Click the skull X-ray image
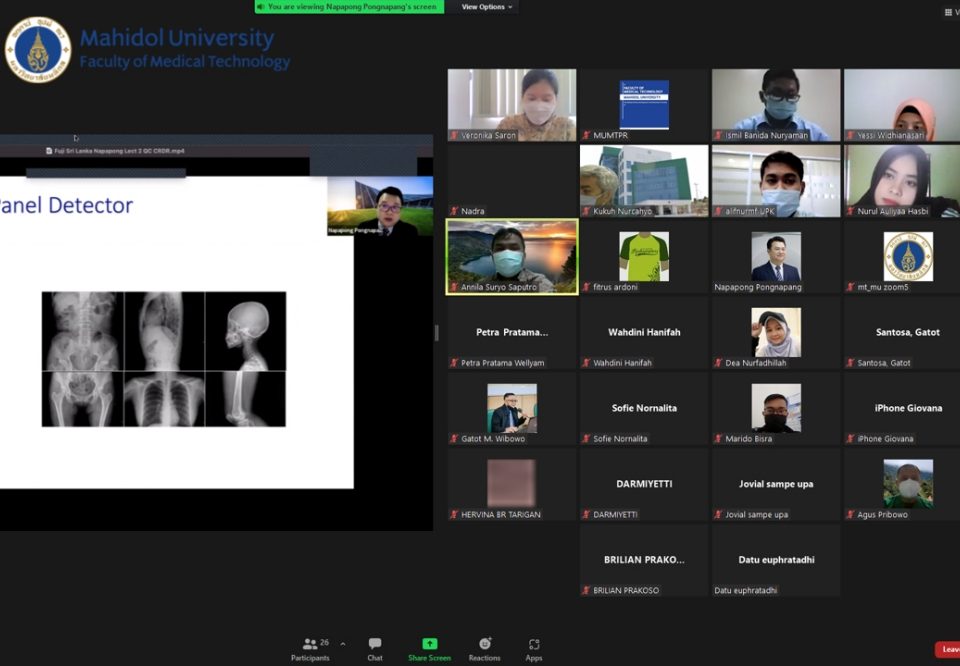This screenshot has width=960, height=666. (245, 331)
